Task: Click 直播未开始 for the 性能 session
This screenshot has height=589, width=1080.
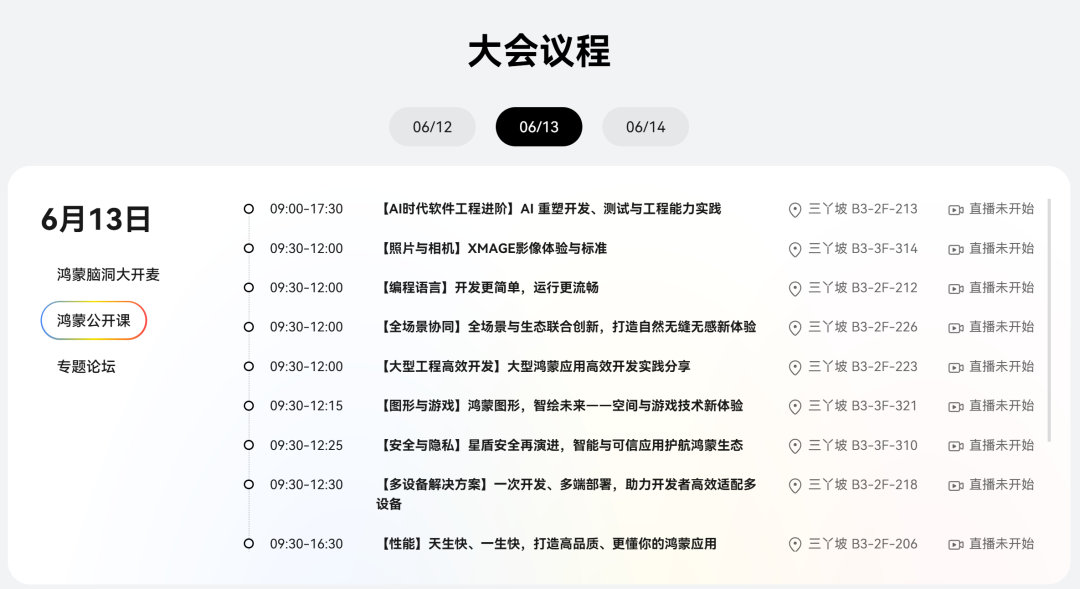Action: tap(1001, 544)
